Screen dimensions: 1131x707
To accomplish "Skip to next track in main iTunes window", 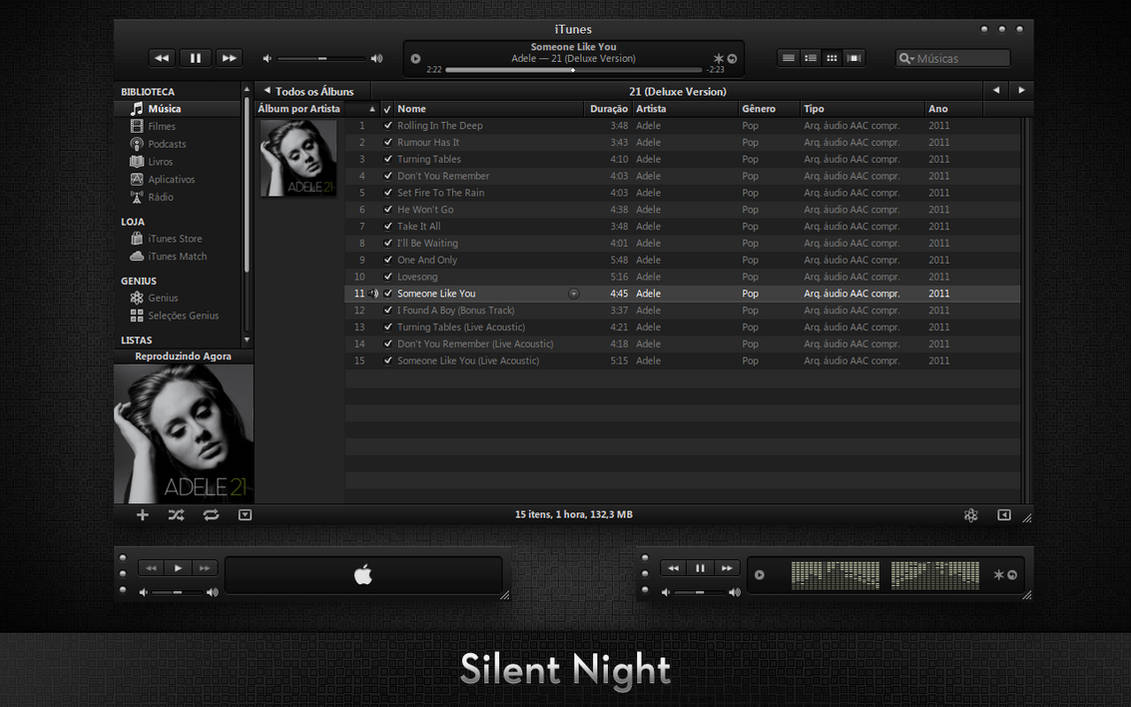I will pos(229,58).
